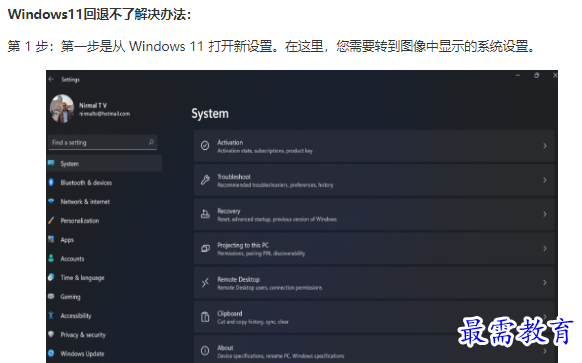Viewport: 582px width, 363px height.
Task: Minimize the Settings window
Action: pos(518,75)
